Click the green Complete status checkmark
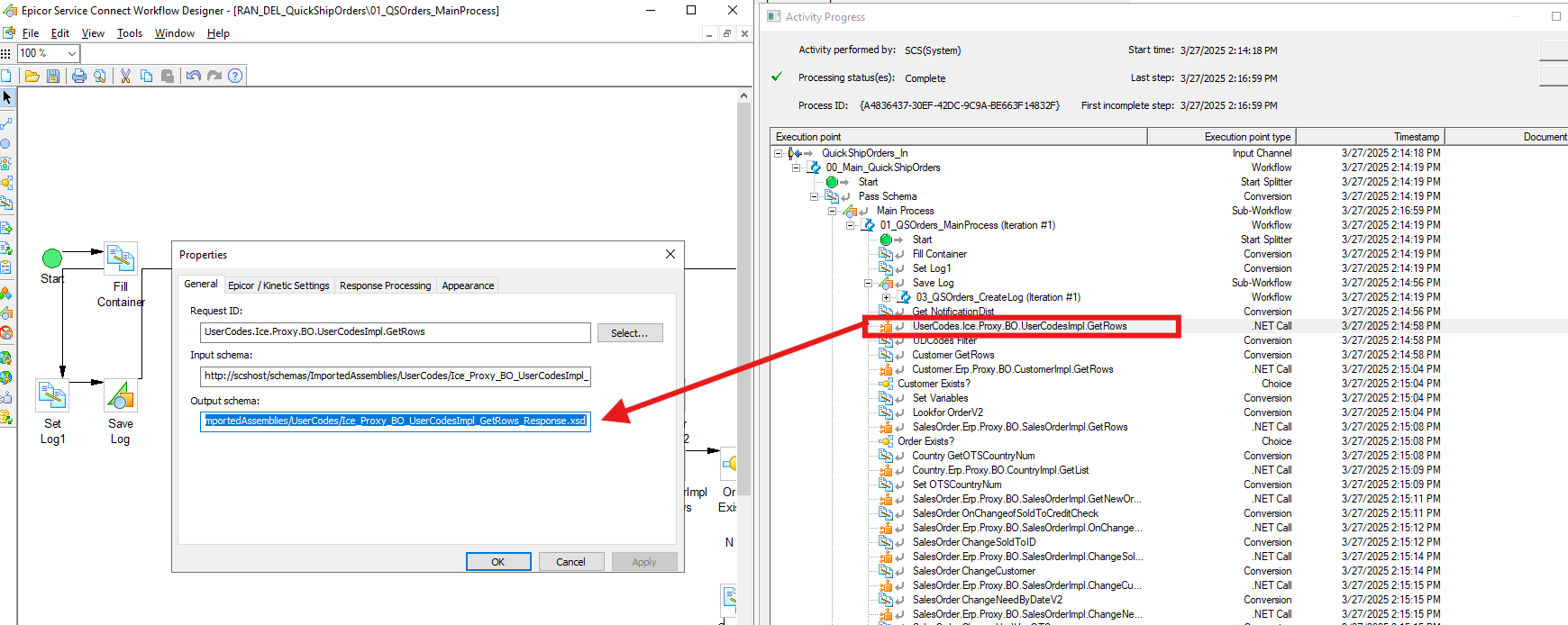 (777, 77)
